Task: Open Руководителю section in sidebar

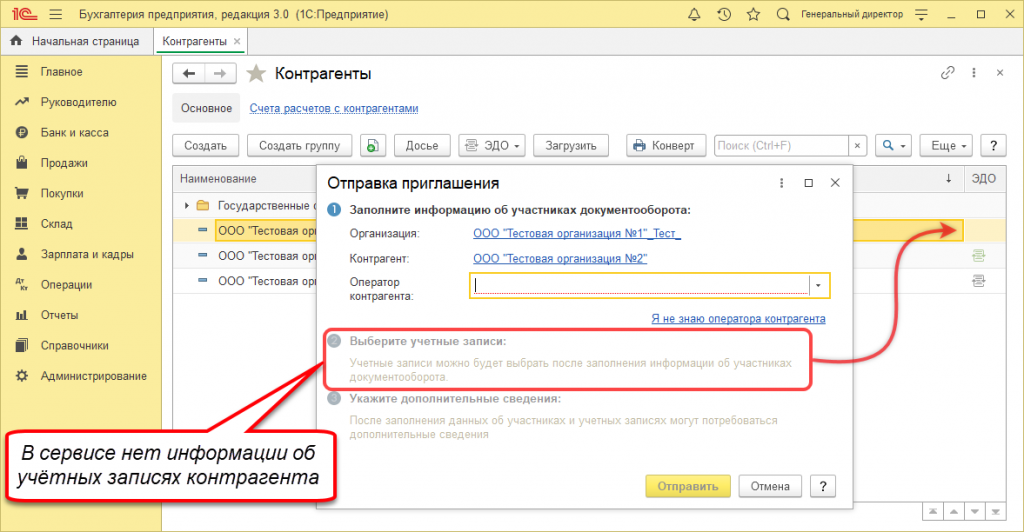Action: click(78, 102)
